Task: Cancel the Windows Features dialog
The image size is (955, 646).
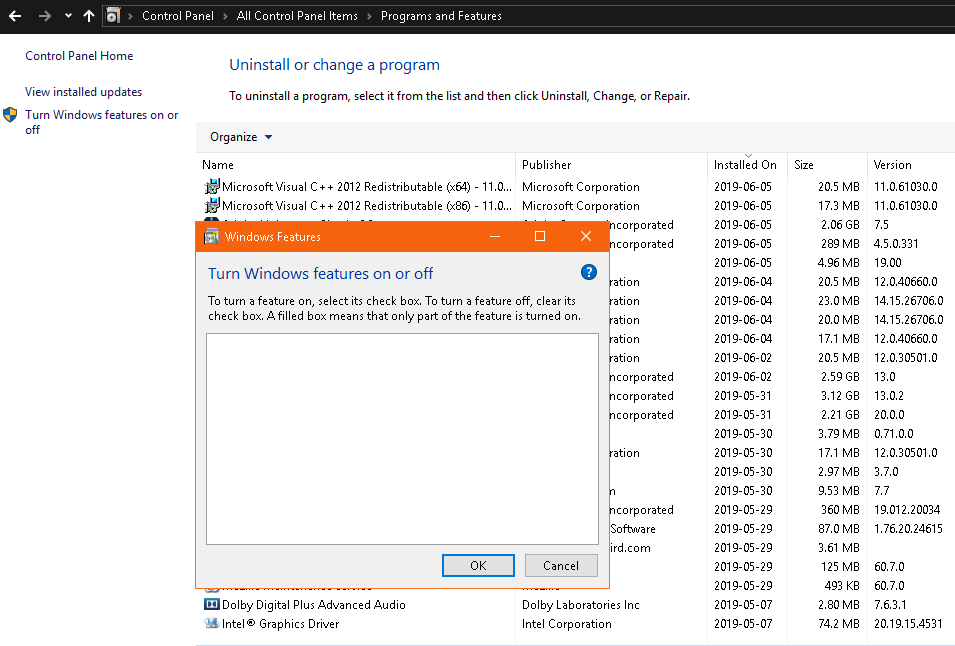Action: (561, 566)
